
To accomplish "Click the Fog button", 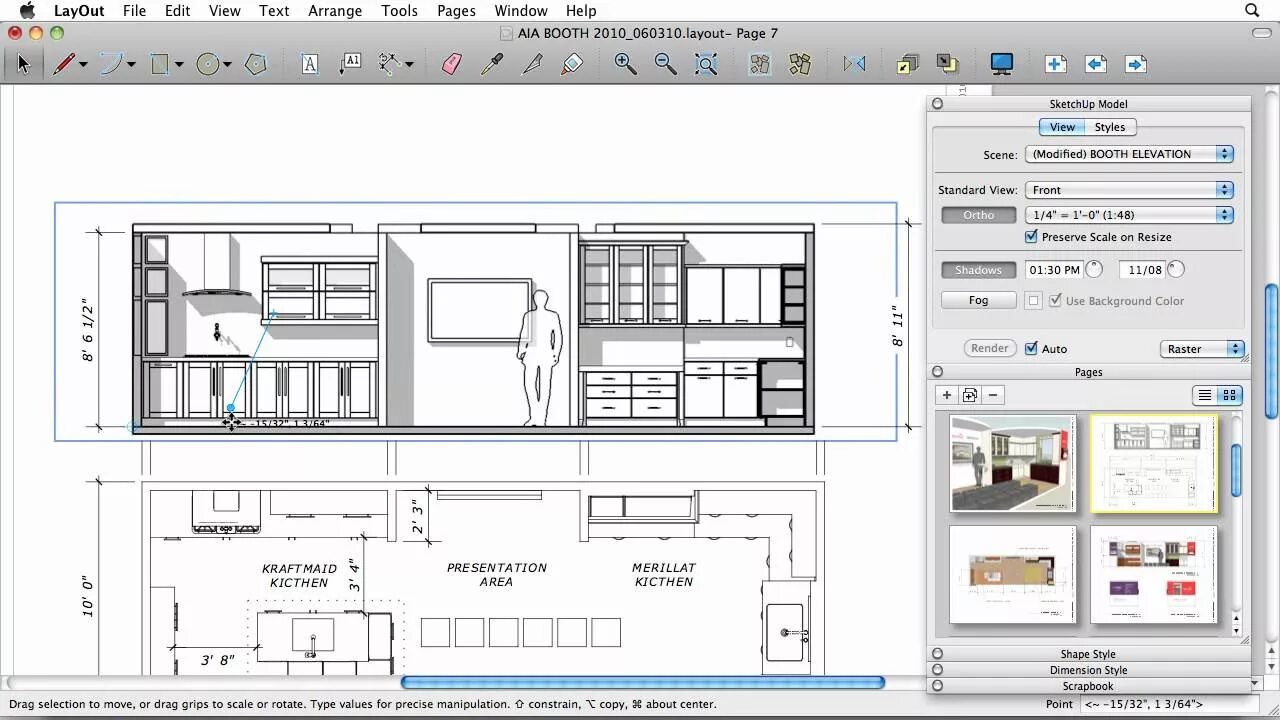I will [x=978, y=300].
